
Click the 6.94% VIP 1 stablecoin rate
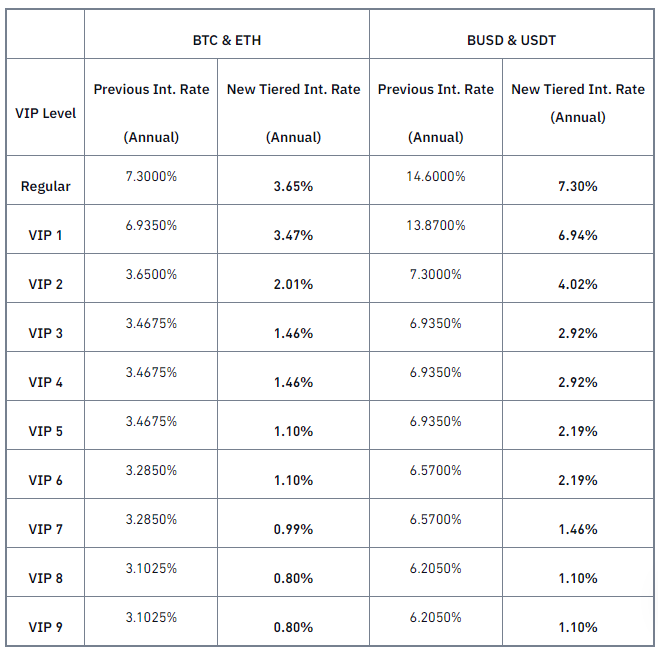[577, 235]
